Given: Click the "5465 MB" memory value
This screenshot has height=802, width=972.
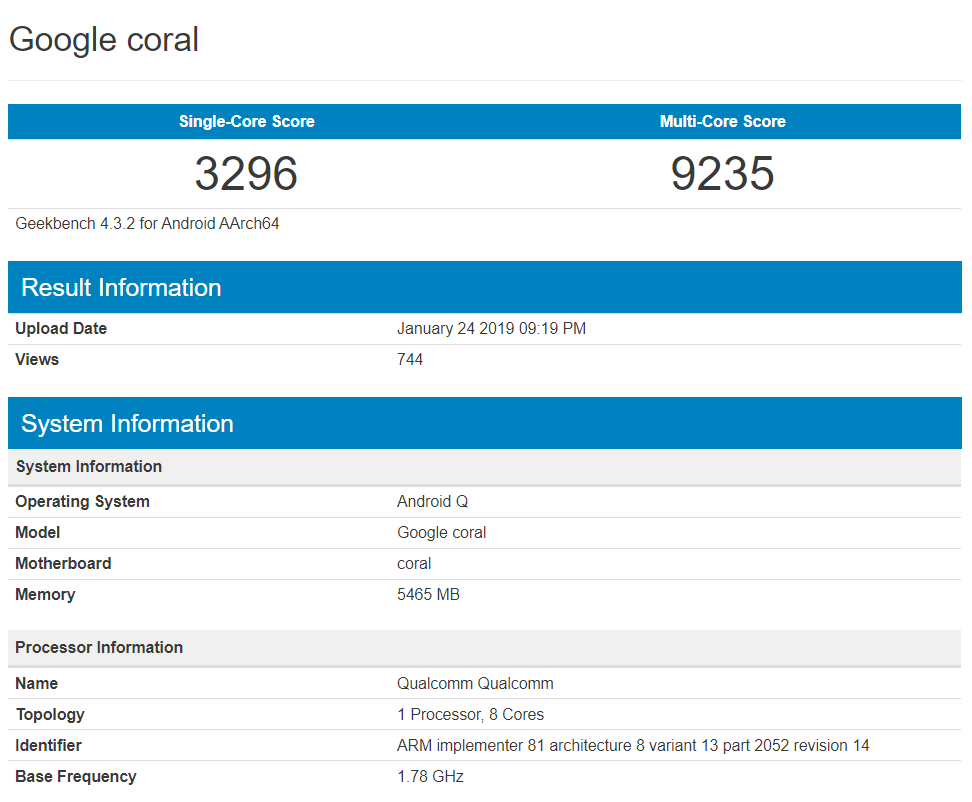Looking at the screenshot, I should [428, 594].
